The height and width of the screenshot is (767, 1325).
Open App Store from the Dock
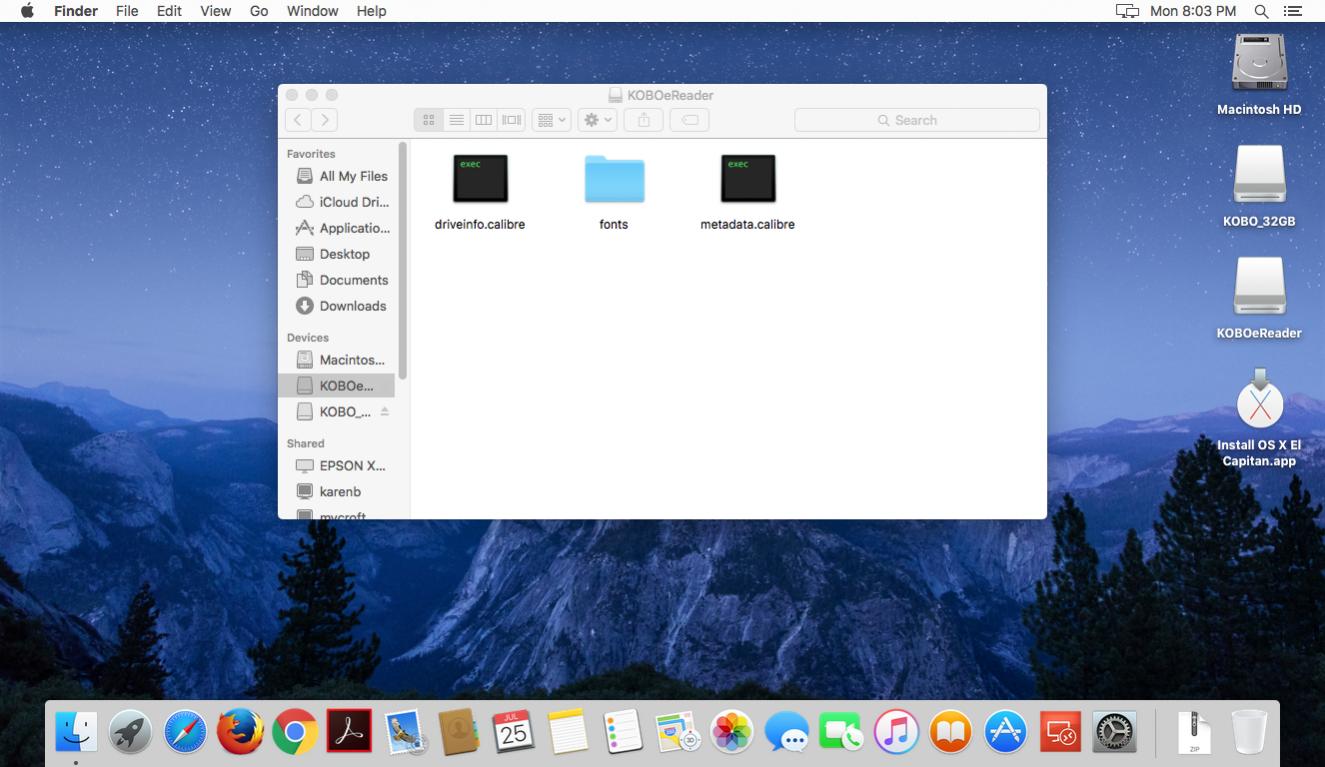pos(1005,733)
